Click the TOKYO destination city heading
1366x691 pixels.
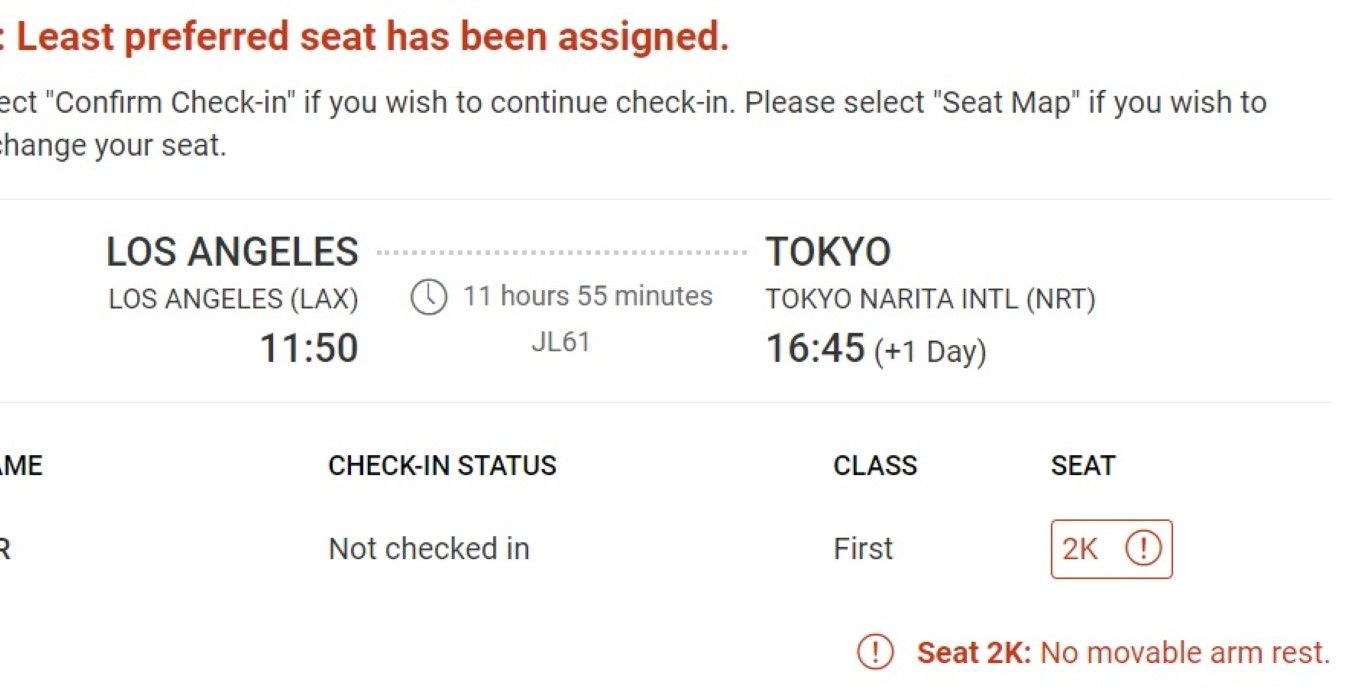coord(828,251)
